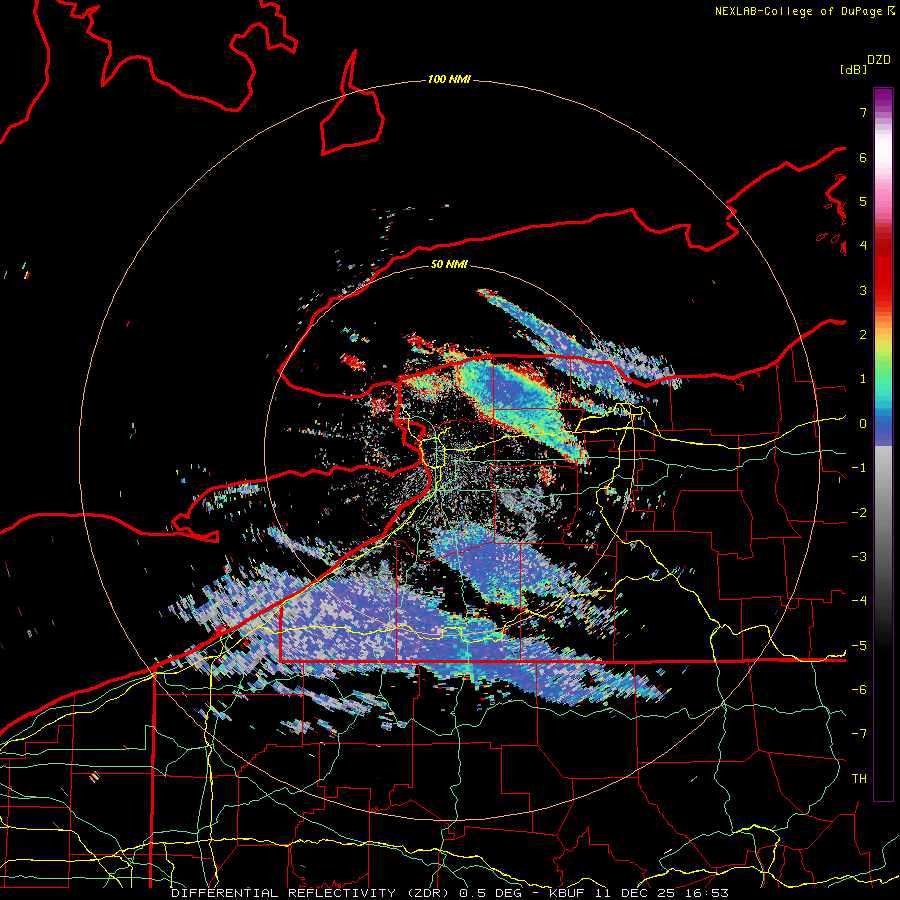Click the 2 value on the dB scale

pyautogui.click(x=863, y=335)
